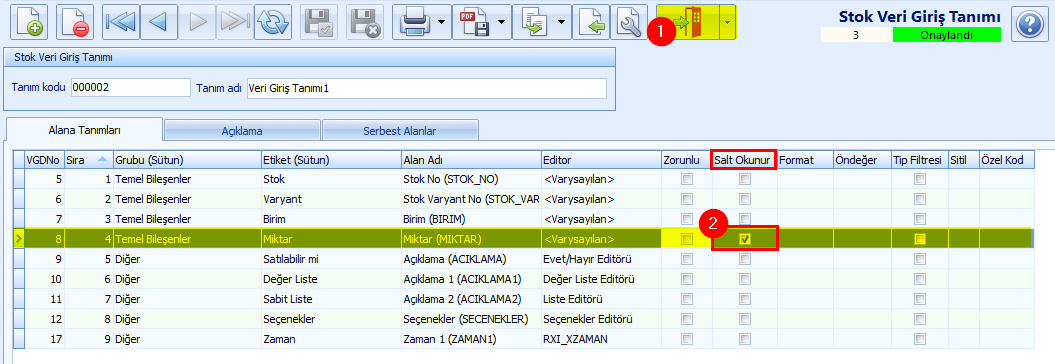The width and height of the screenshot is (1055, 364).
Task: Toggle Zorunlu checkbox for Stok row
Action: coord(686,179)
